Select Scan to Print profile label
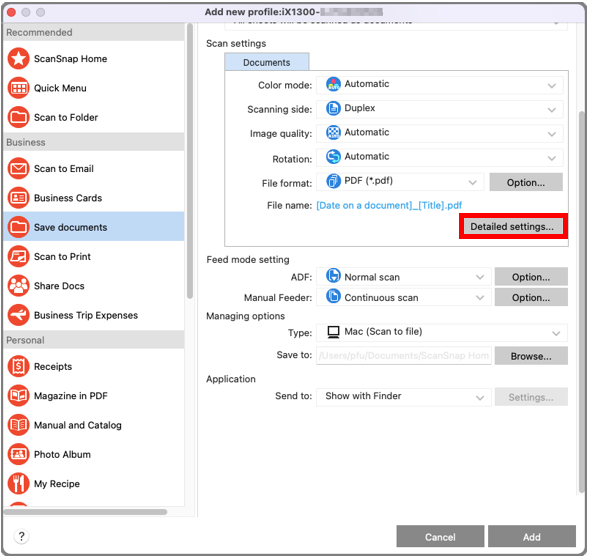 coord(62,257)
